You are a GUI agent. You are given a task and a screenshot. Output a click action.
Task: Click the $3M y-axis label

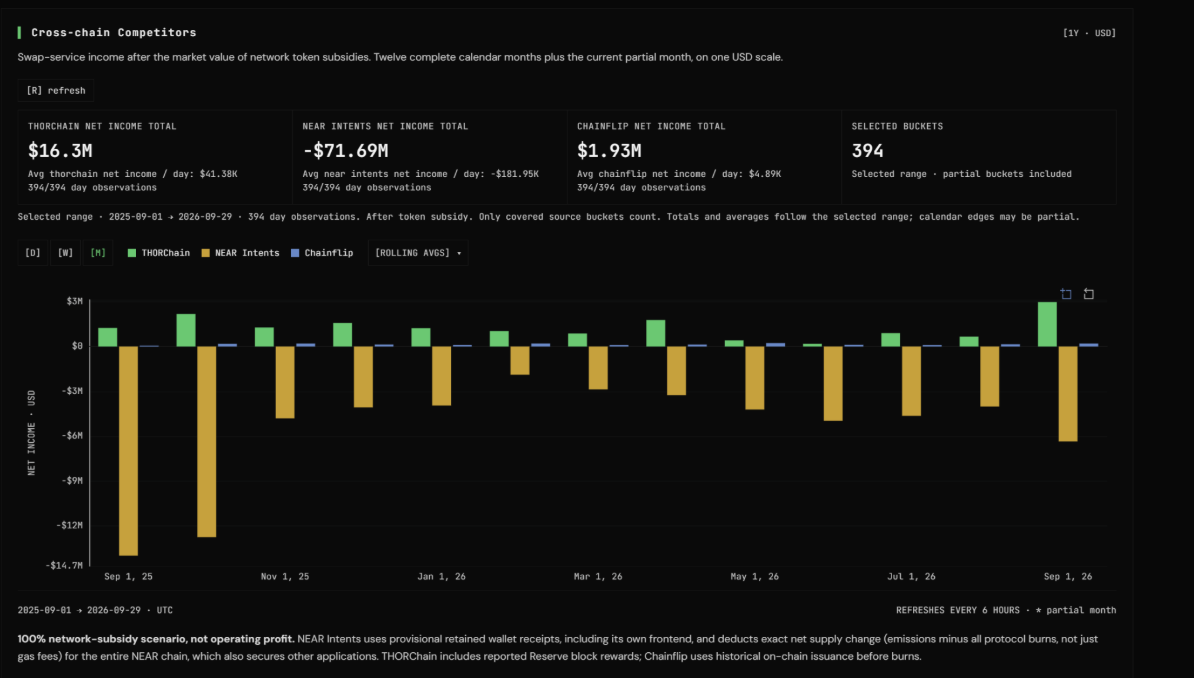pyautogui.click(x=75, y=302)
